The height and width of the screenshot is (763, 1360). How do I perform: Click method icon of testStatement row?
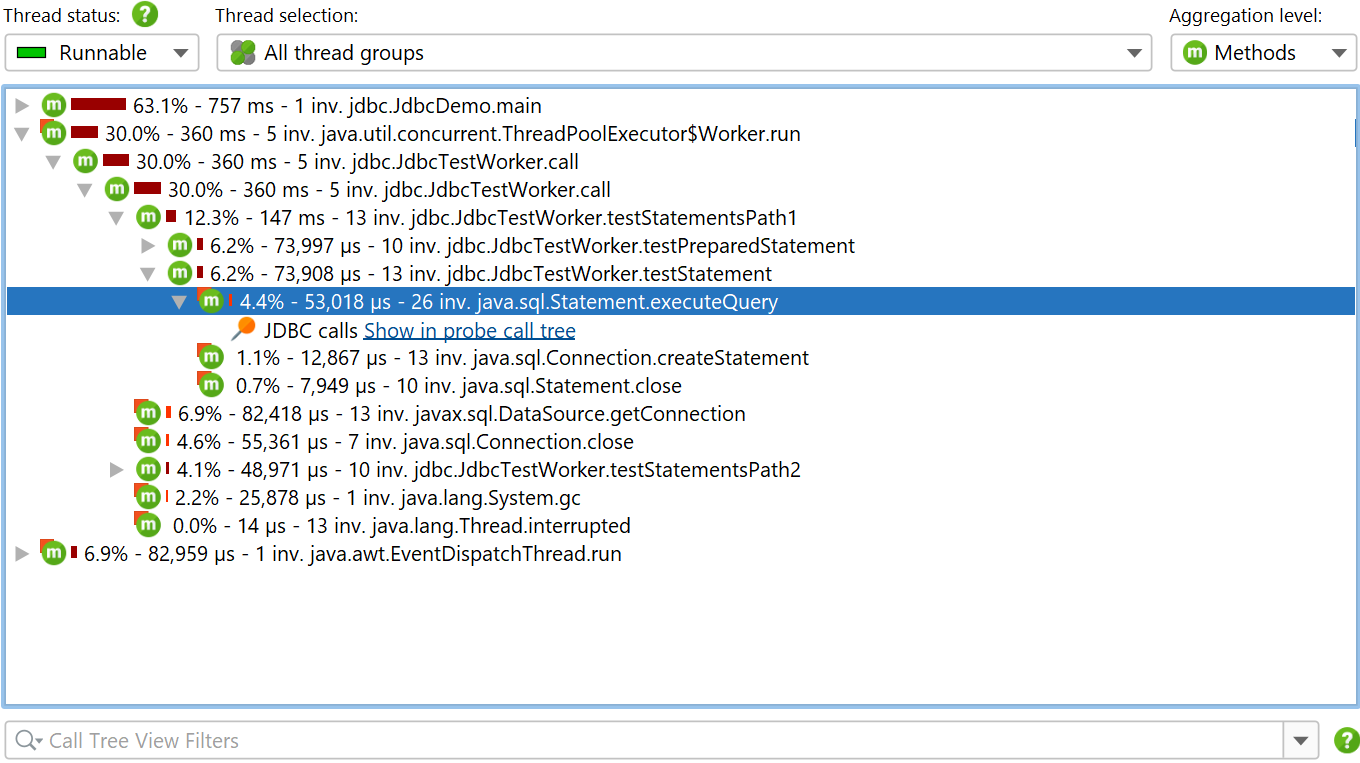click(x=179, y=273)
